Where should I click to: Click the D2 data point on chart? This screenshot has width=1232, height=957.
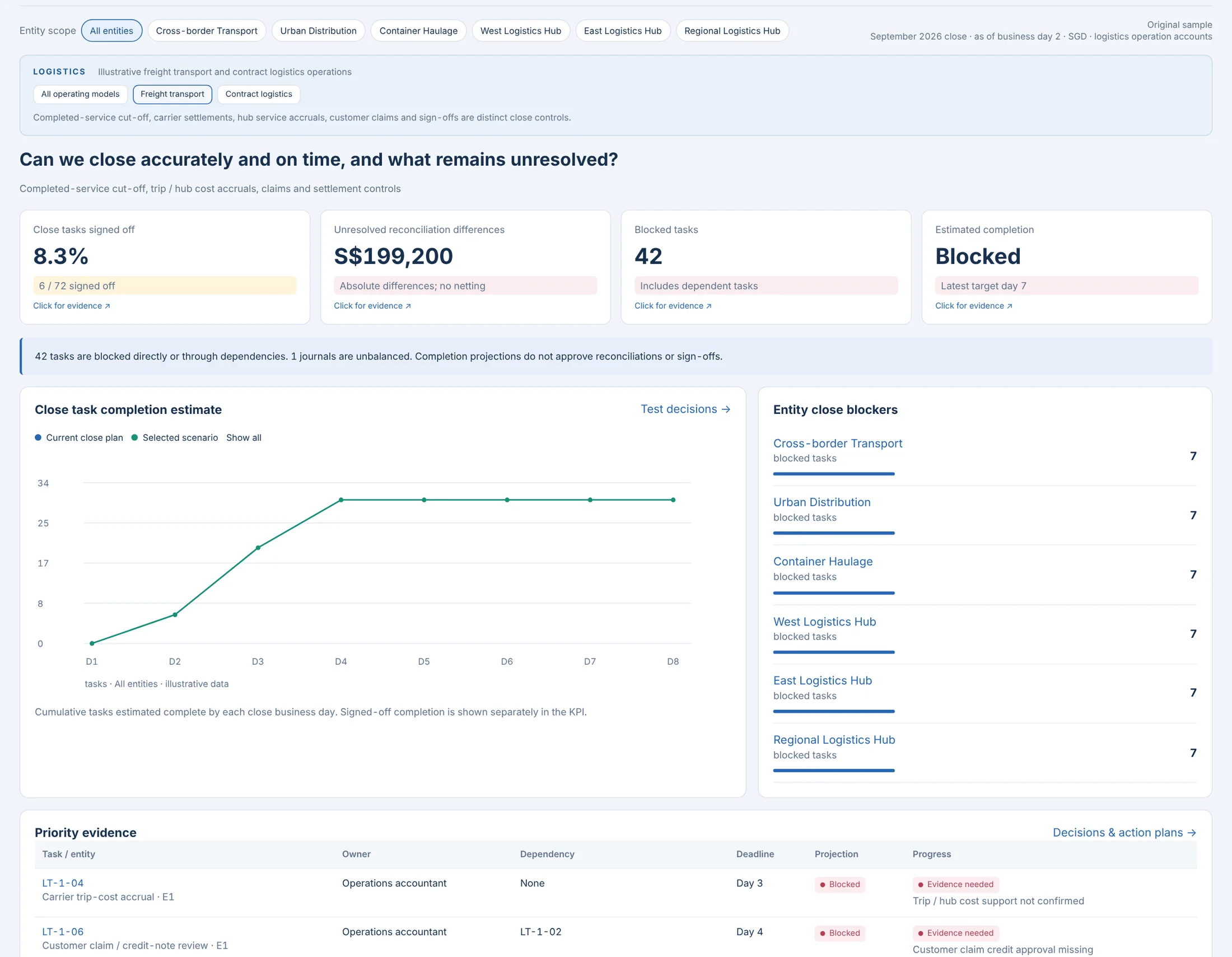175,615
